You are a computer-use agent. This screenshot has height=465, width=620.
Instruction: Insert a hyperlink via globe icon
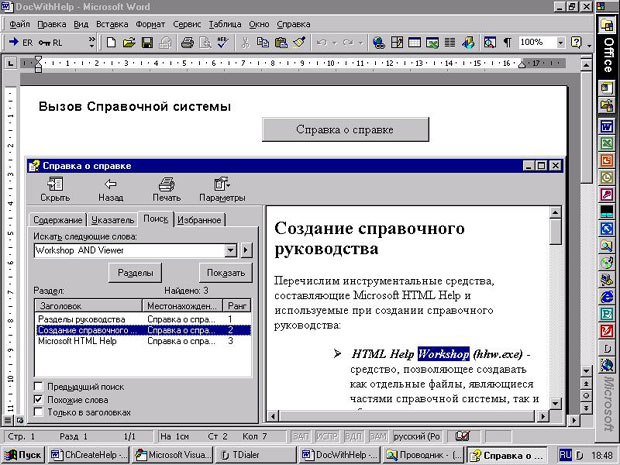378,42
